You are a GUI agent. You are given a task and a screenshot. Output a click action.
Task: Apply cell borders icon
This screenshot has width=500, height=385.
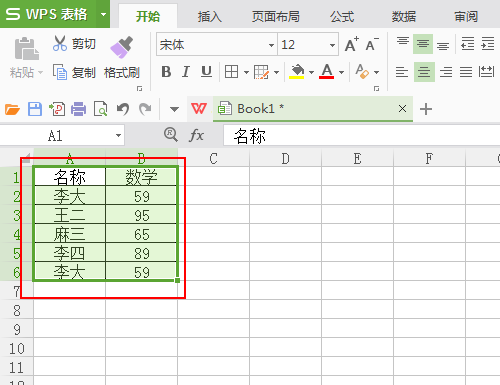[231, 72]
